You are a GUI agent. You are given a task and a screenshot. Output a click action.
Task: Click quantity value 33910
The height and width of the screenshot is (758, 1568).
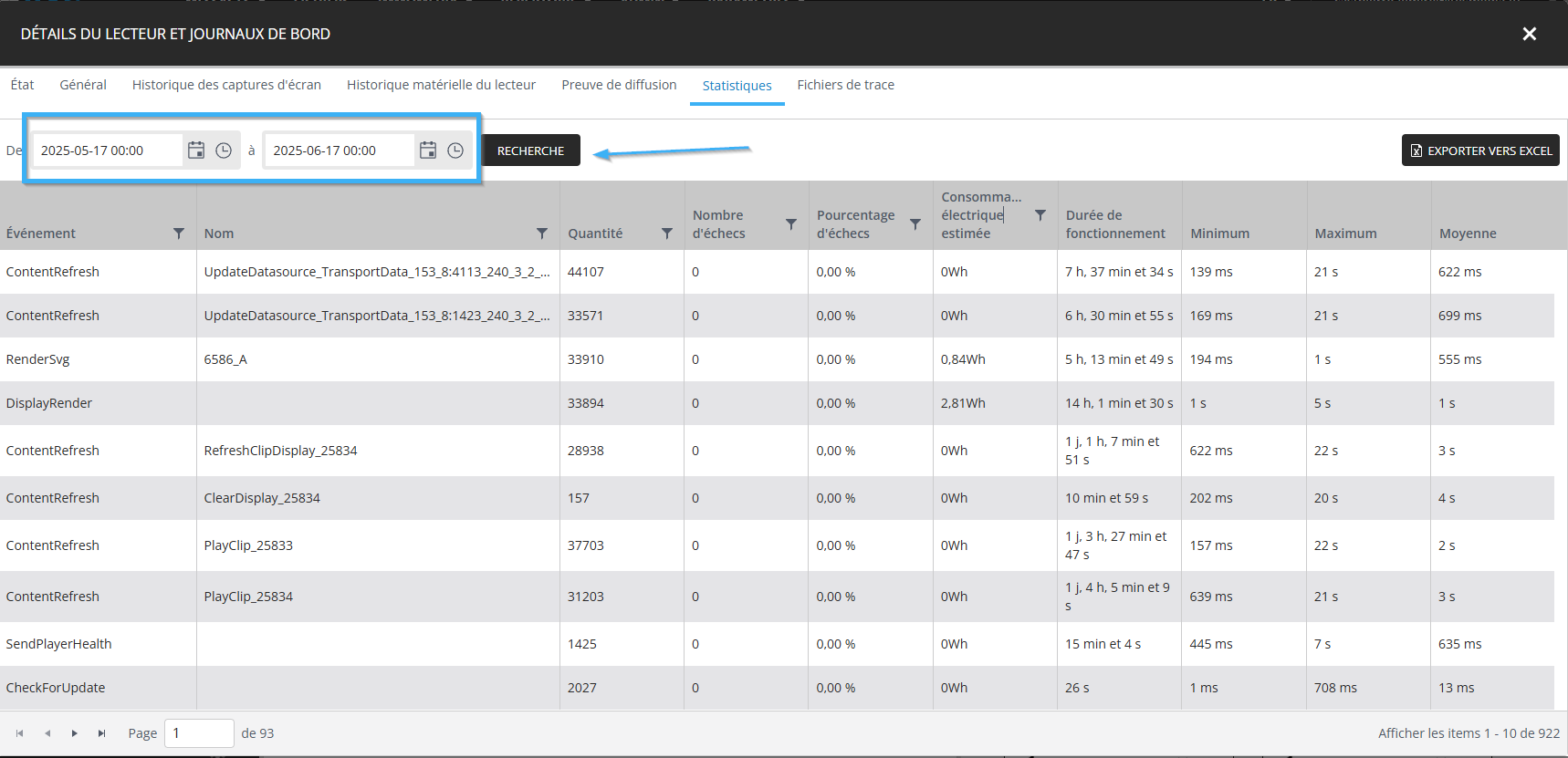(586, 359)
